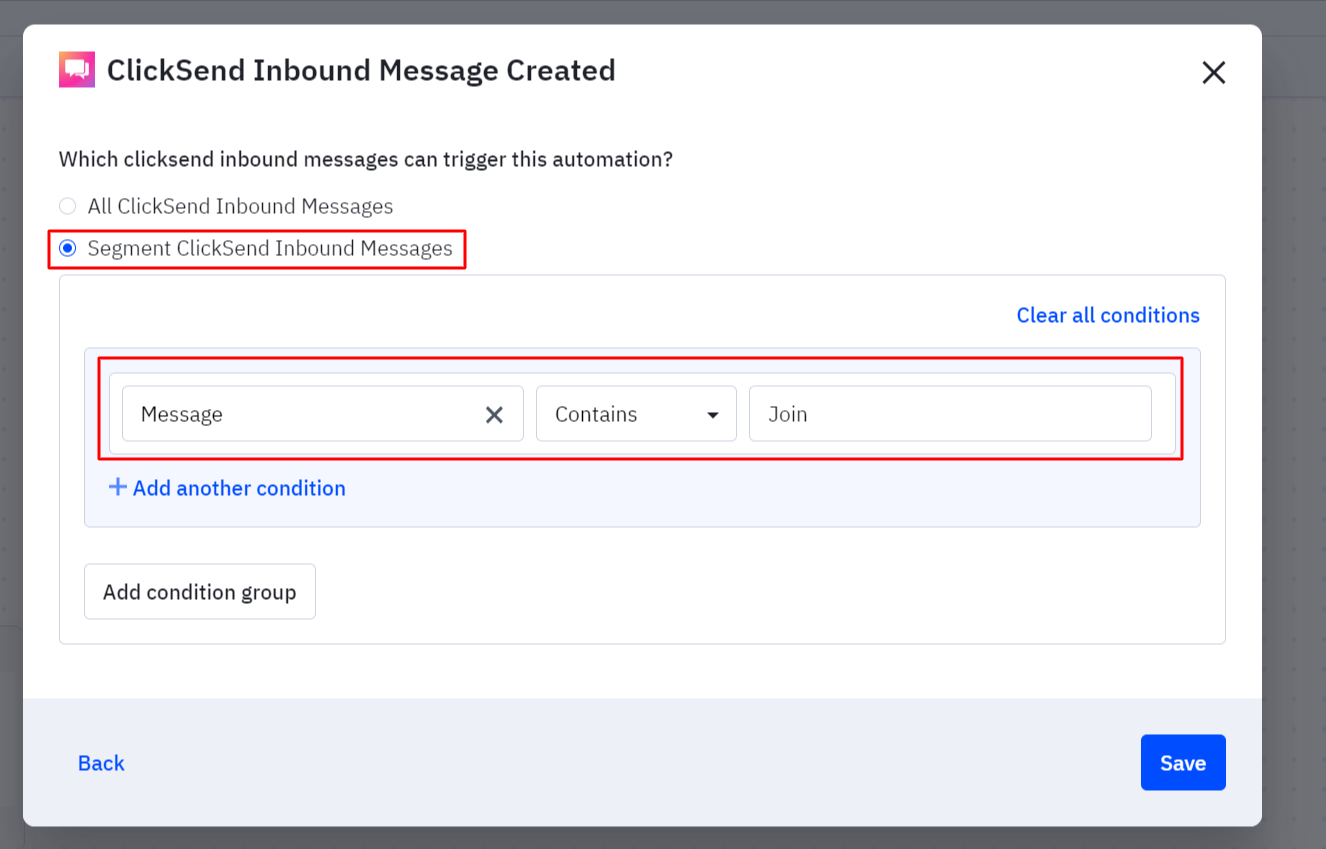Viewport: 1326px width, 849px height.
Task: Select All ClickSend Inbound Messages radio button
Action: pyautogui.click(x=67, y=206)
